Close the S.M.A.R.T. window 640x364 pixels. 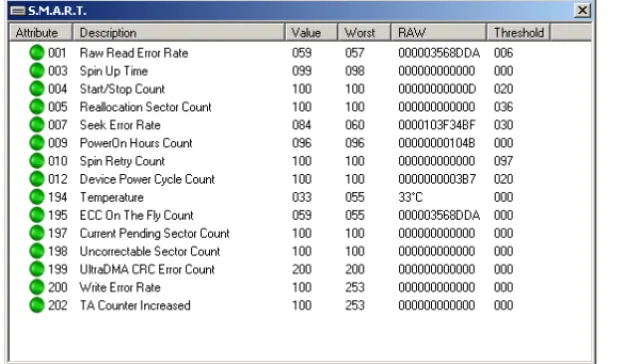coord(582,10)
